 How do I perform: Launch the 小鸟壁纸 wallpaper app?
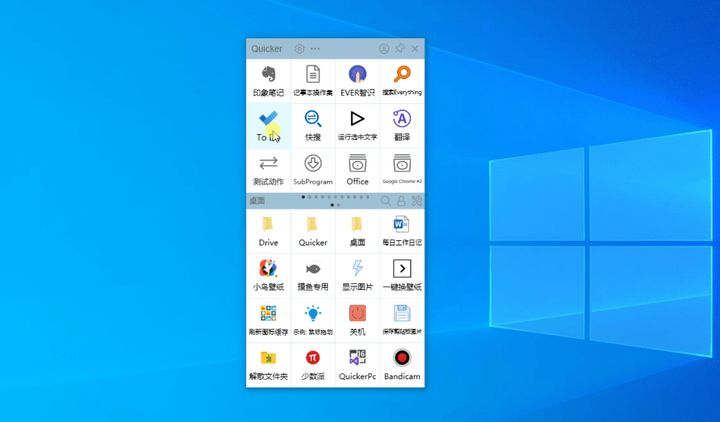click(269, 276)
